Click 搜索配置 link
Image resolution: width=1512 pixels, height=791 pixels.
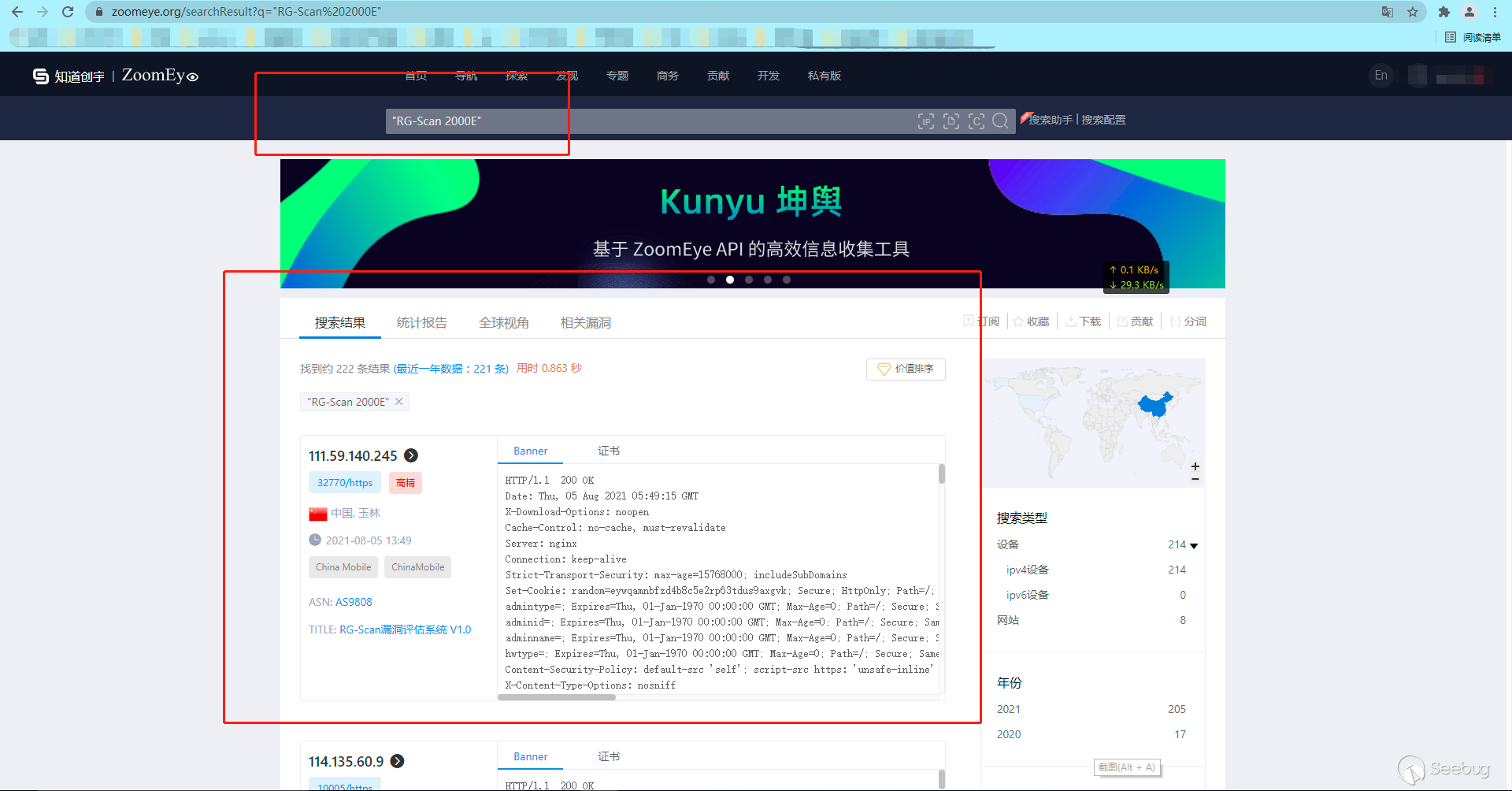tap(1103, 120)
